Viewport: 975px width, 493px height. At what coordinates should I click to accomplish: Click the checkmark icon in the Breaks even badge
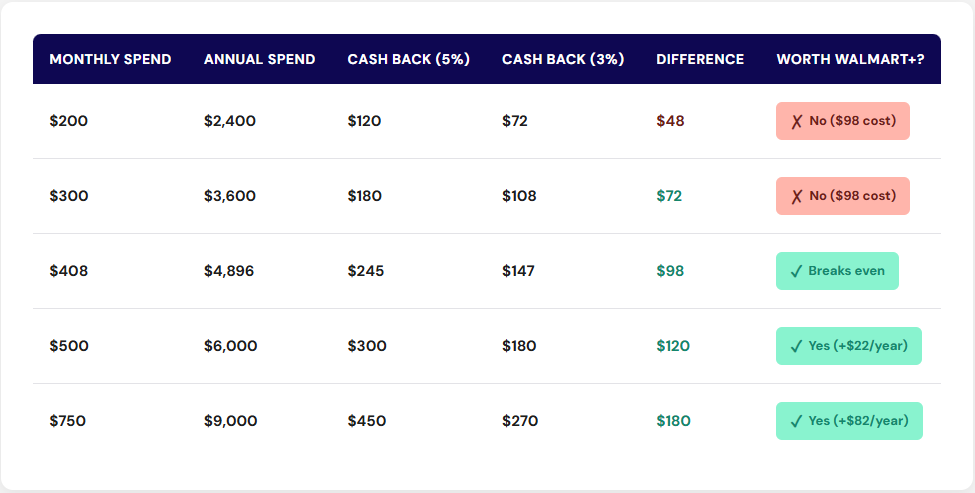pyautogui.click(x=797, y=271)
